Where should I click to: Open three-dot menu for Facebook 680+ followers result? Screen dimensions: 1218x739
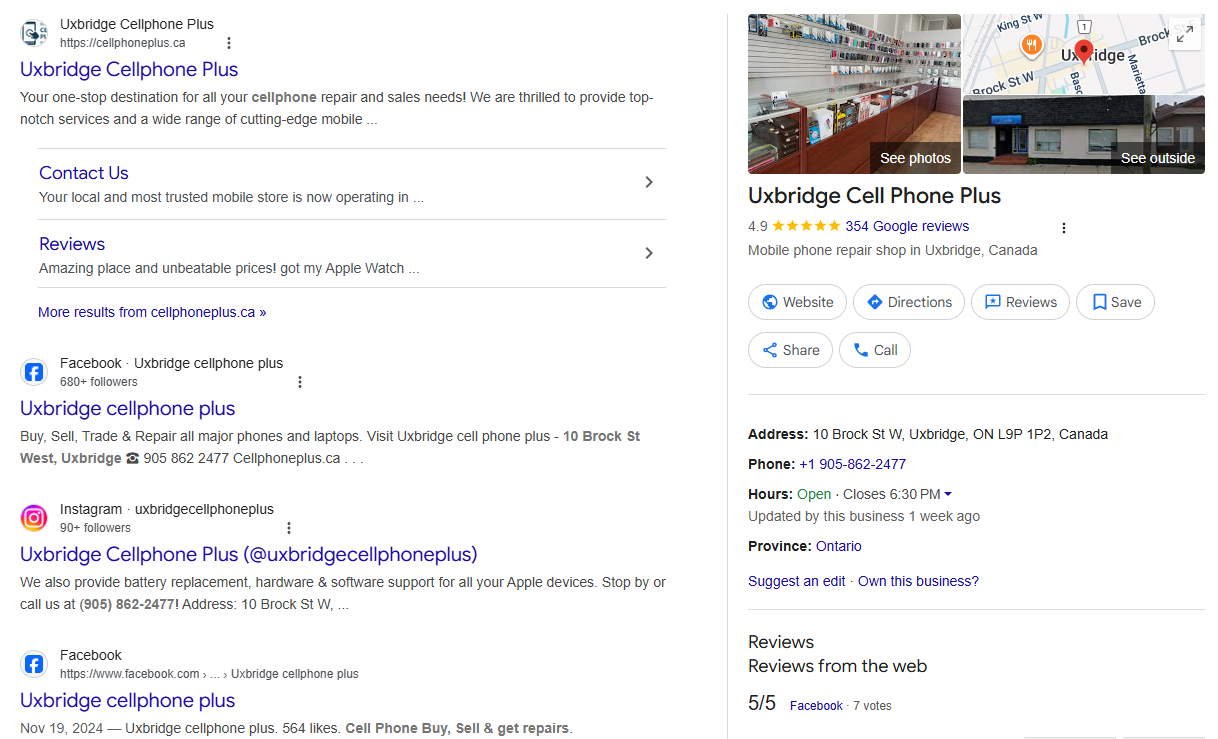point(300,382)
